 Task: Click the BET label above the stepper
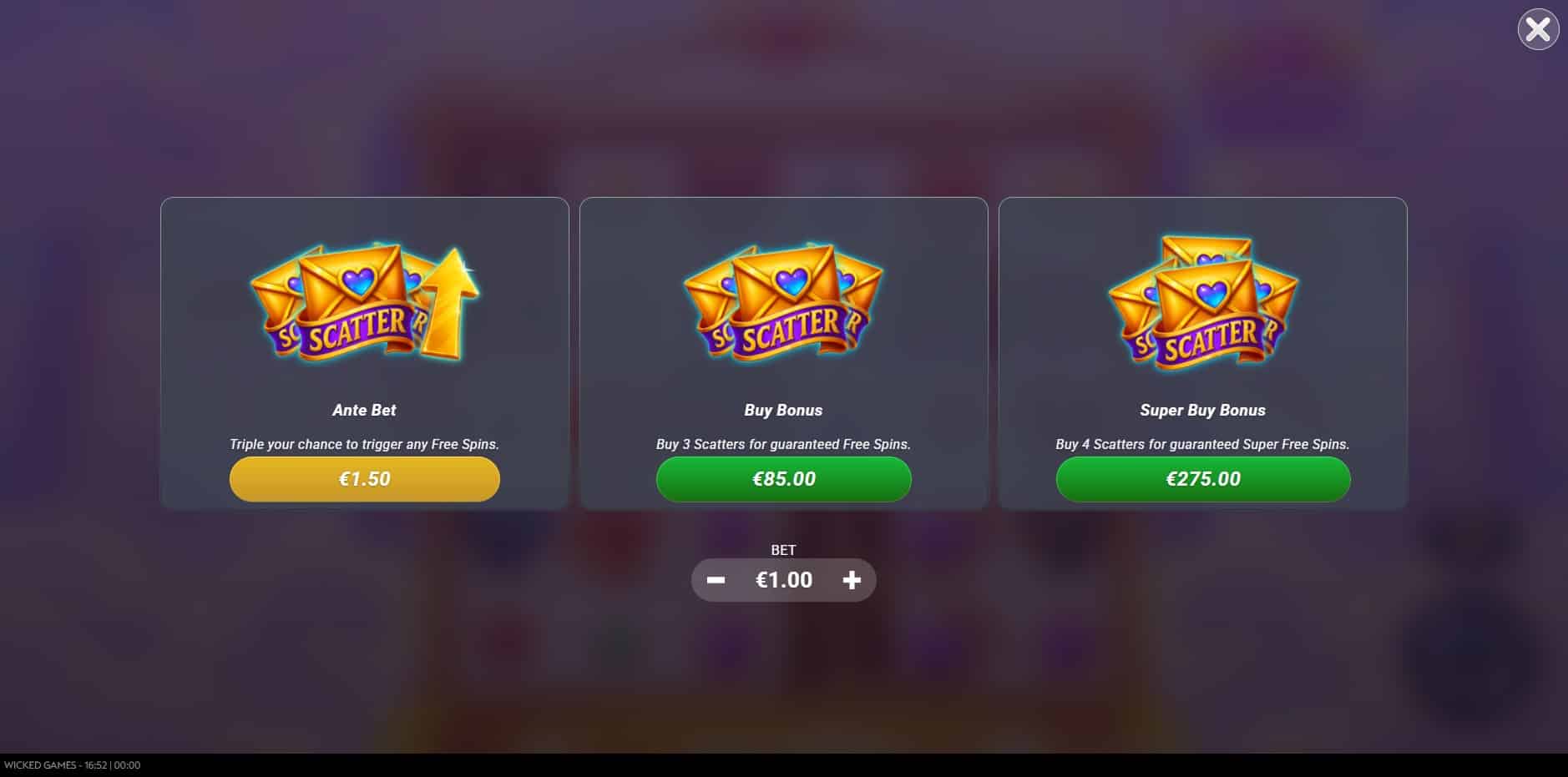(x=783, y=550)
